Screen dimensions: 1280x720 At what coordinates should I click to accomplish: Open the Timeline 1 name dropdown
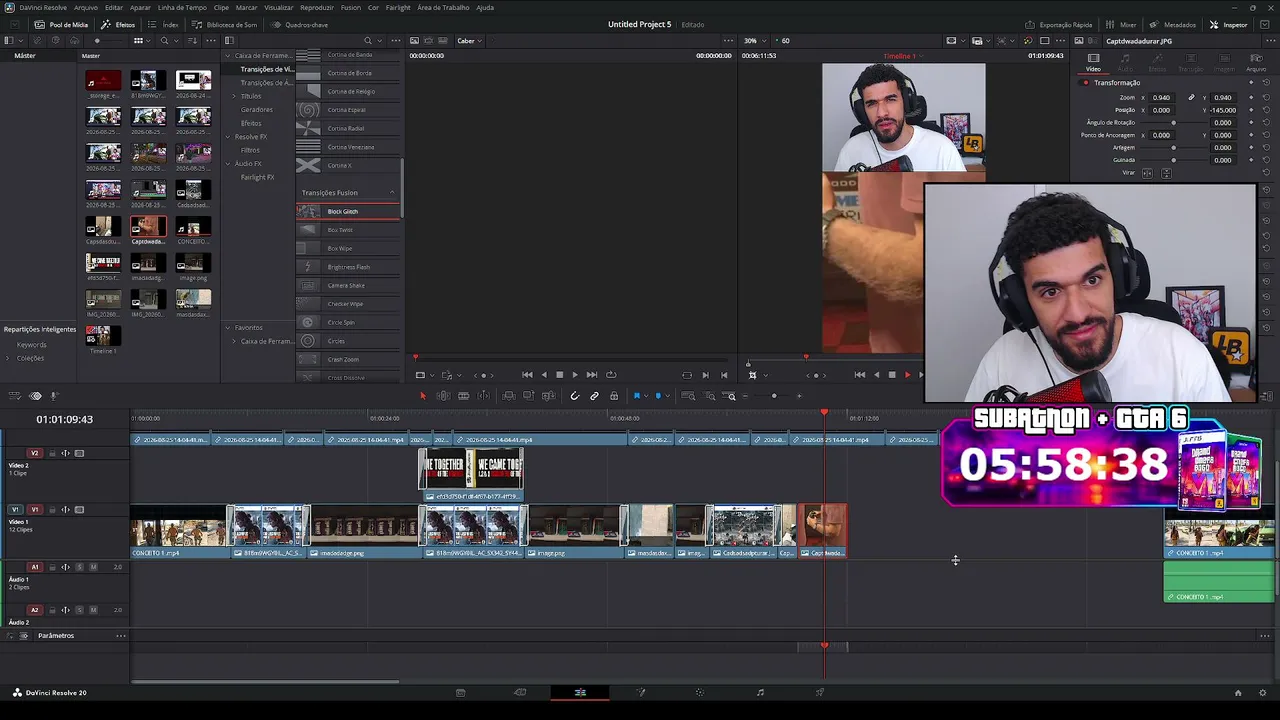[903, 56]
